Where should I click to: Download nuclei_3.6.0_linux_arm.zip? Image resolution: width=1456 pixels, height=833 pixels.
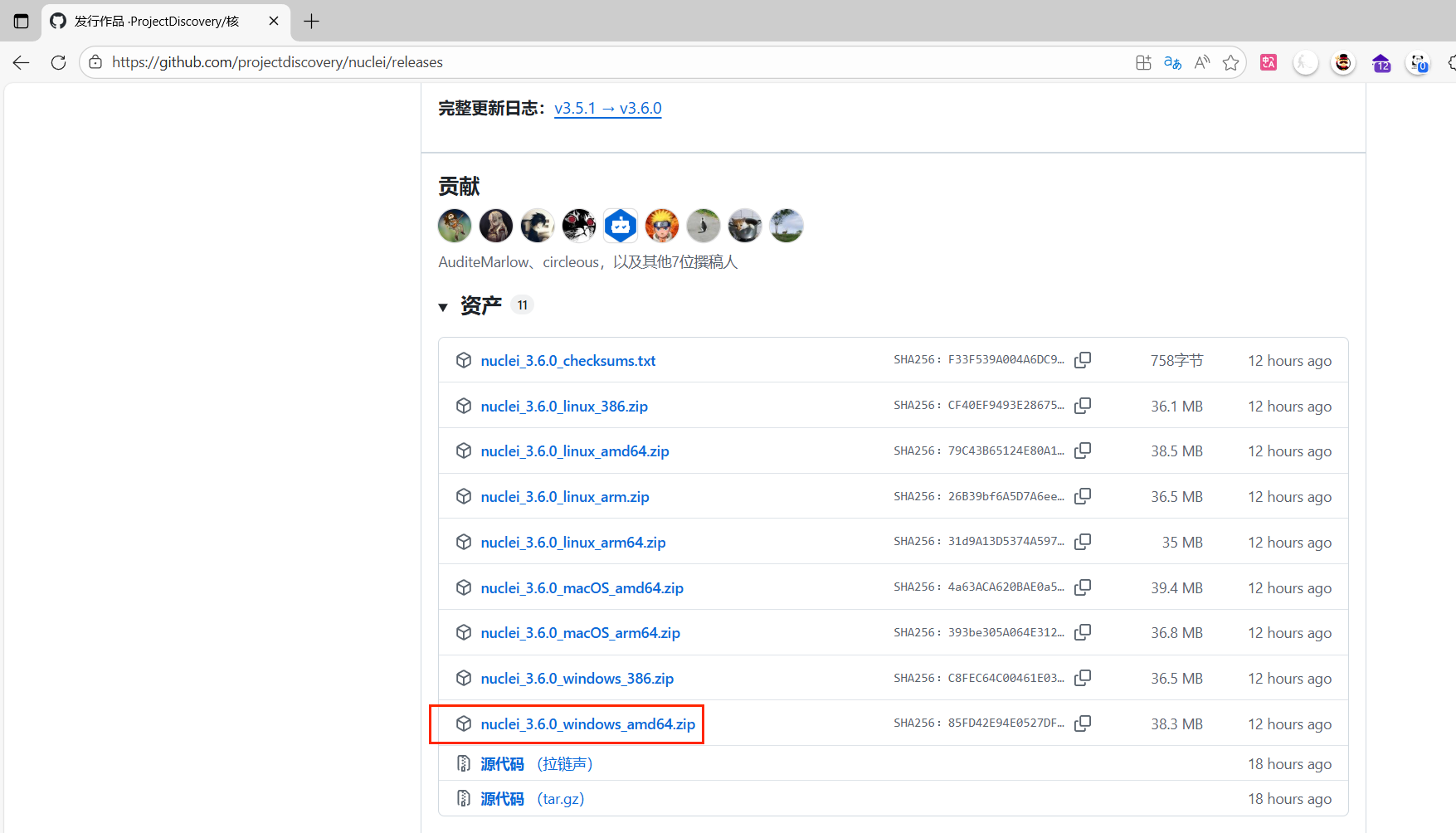coord(565,497)
